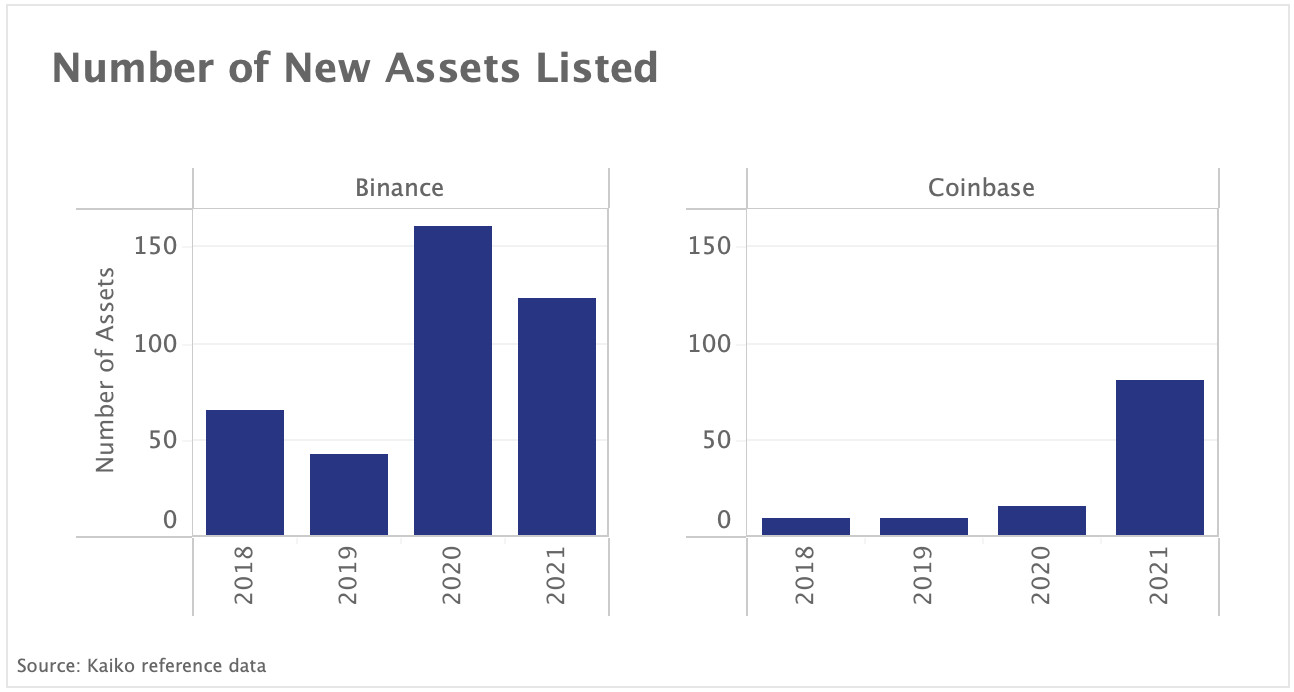This screenshot has height=692, width=1294.
Task: Click the 100 tick label in Coinbase chart
Action: pyautogui.click(x=710, y=344)
